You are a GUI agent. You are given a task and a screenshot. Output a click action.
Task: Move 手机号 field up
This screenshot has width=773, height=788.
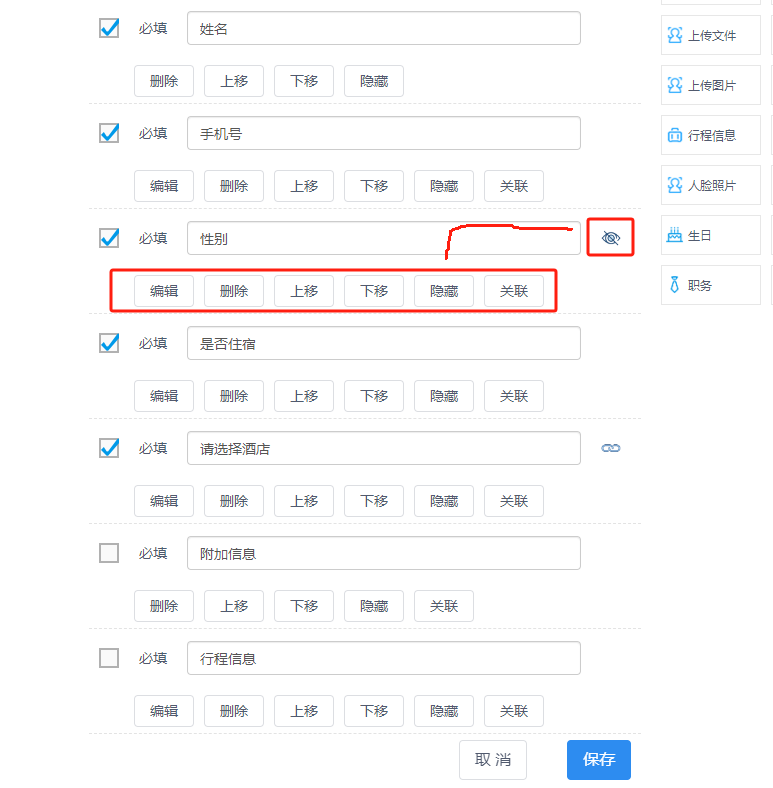[x=304, y=186]
